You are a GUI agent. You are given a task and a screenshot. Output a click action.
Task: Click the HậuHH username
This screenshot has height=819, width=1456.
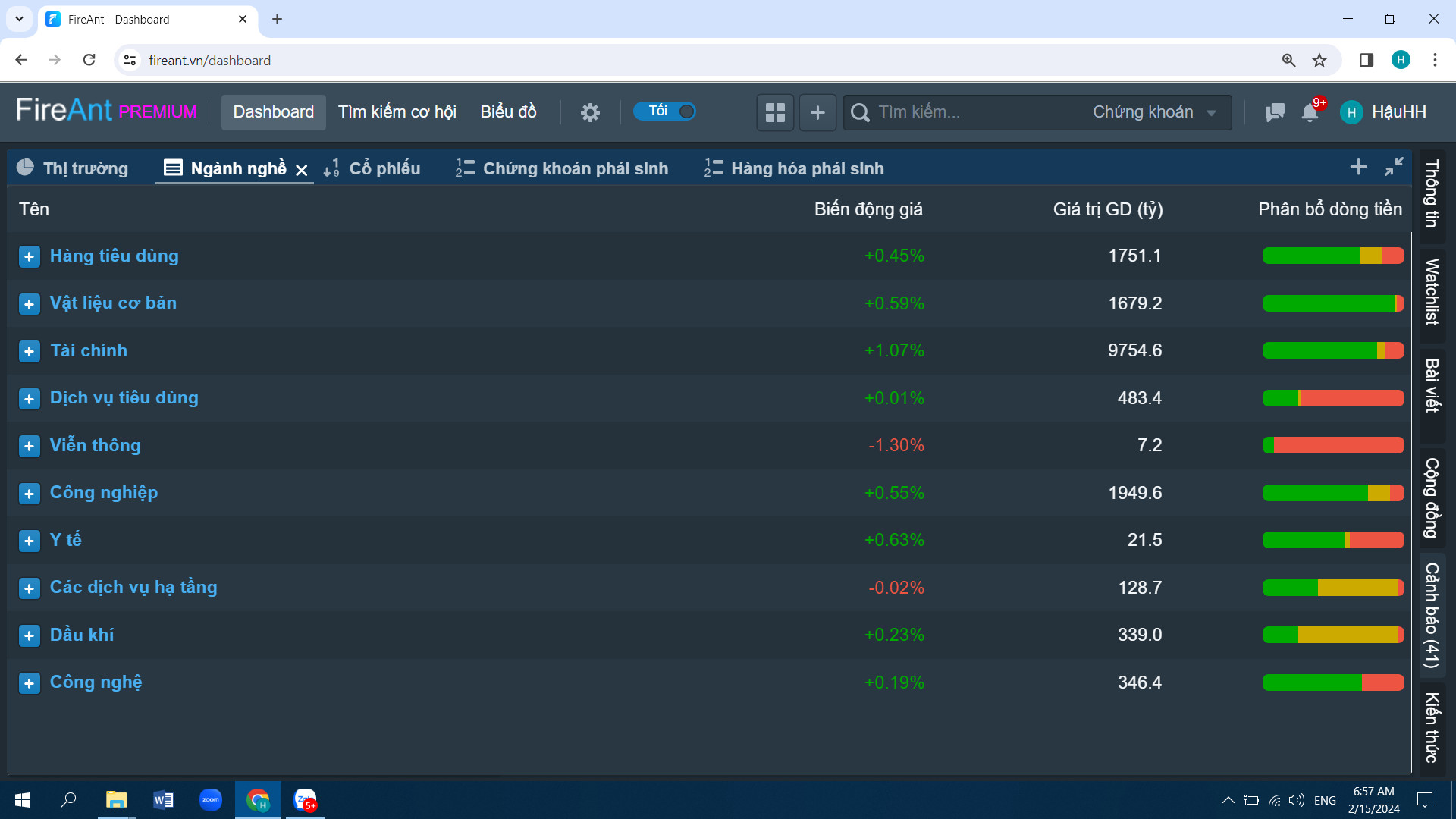(x=1399, y=112)
